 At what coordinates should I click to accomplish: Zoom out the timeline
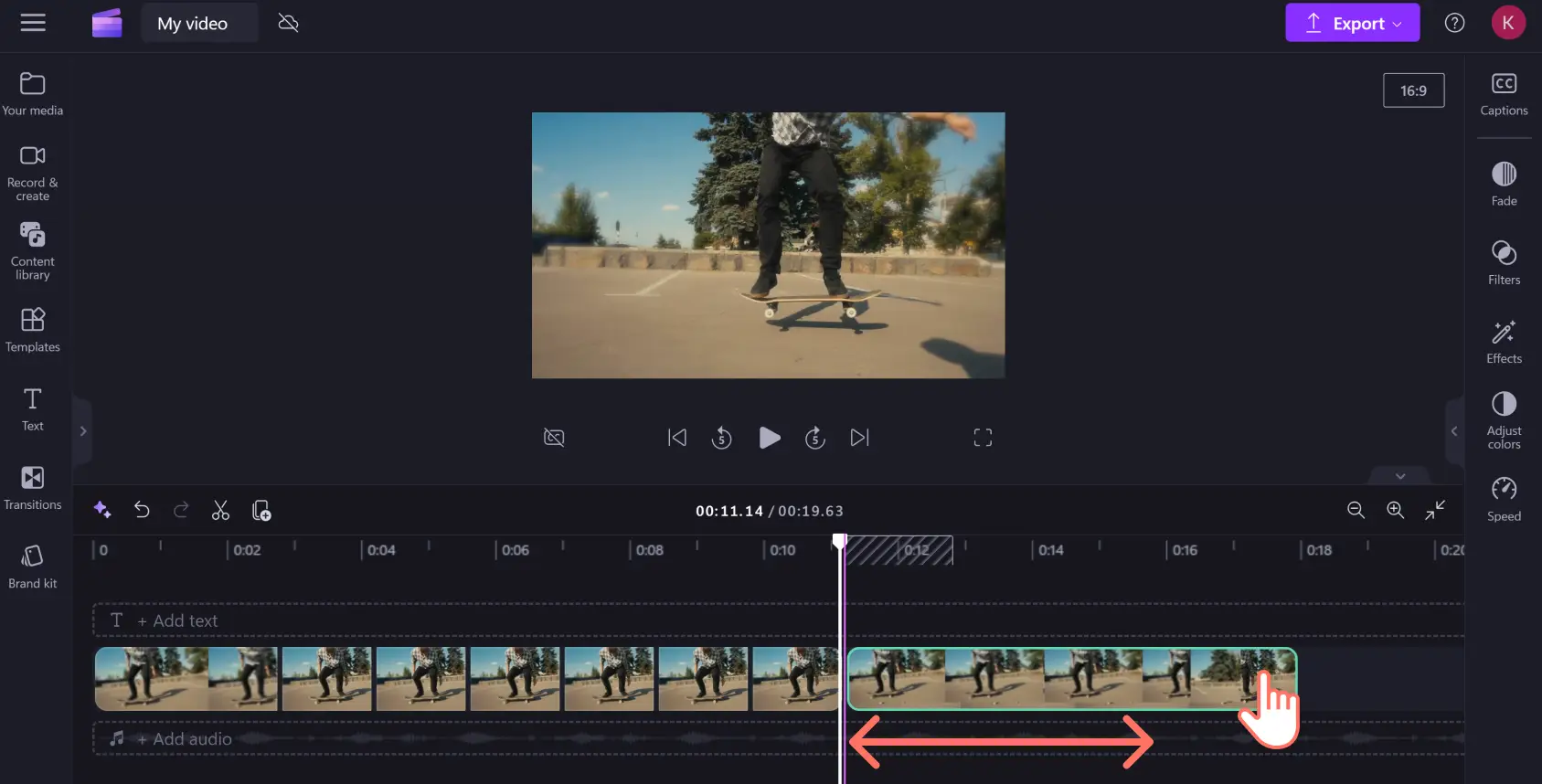(x=1356, y=510)
